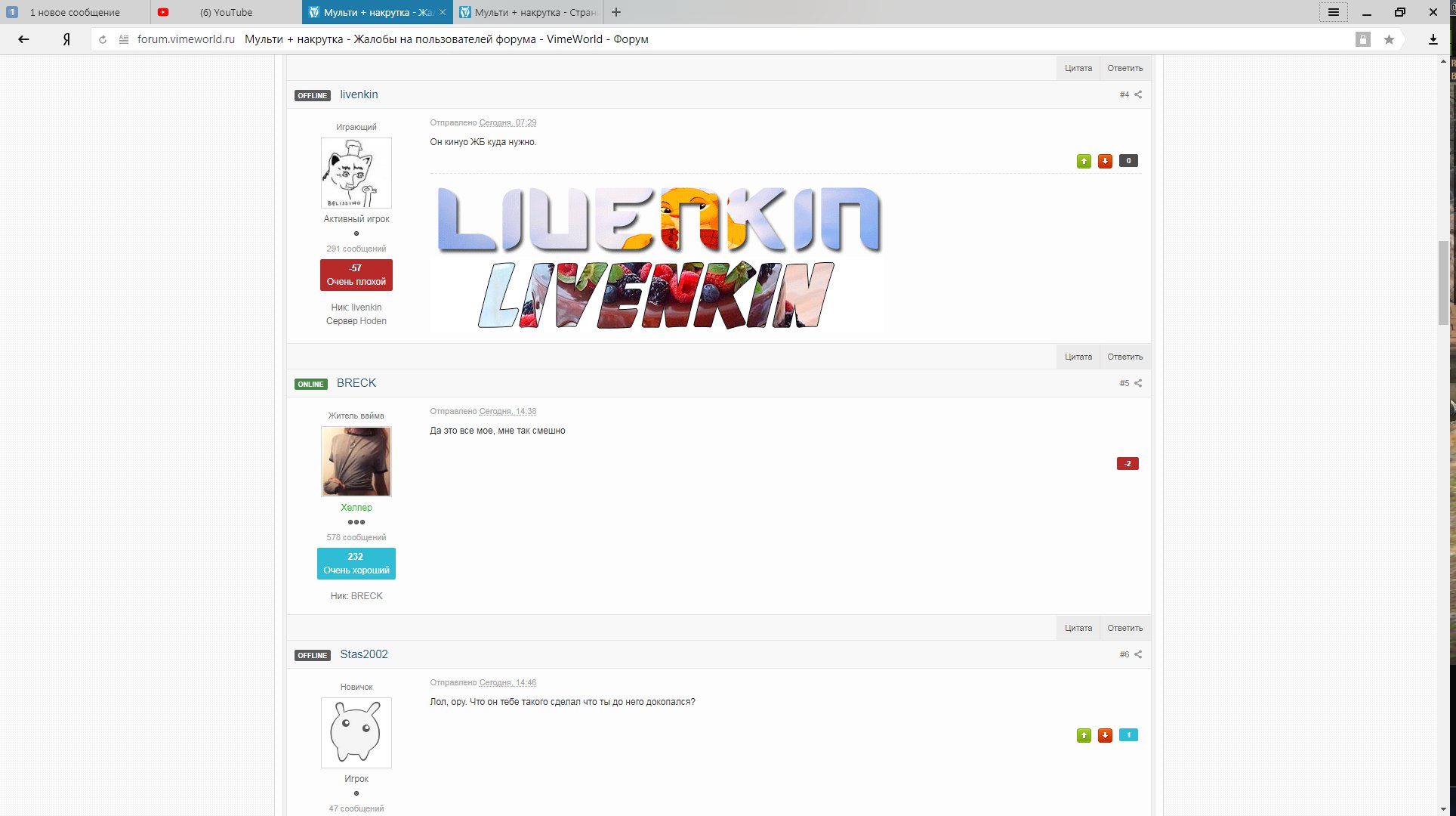
Task: Click 'Сервер Hoden' under livenkin
Action: [356, 321]
